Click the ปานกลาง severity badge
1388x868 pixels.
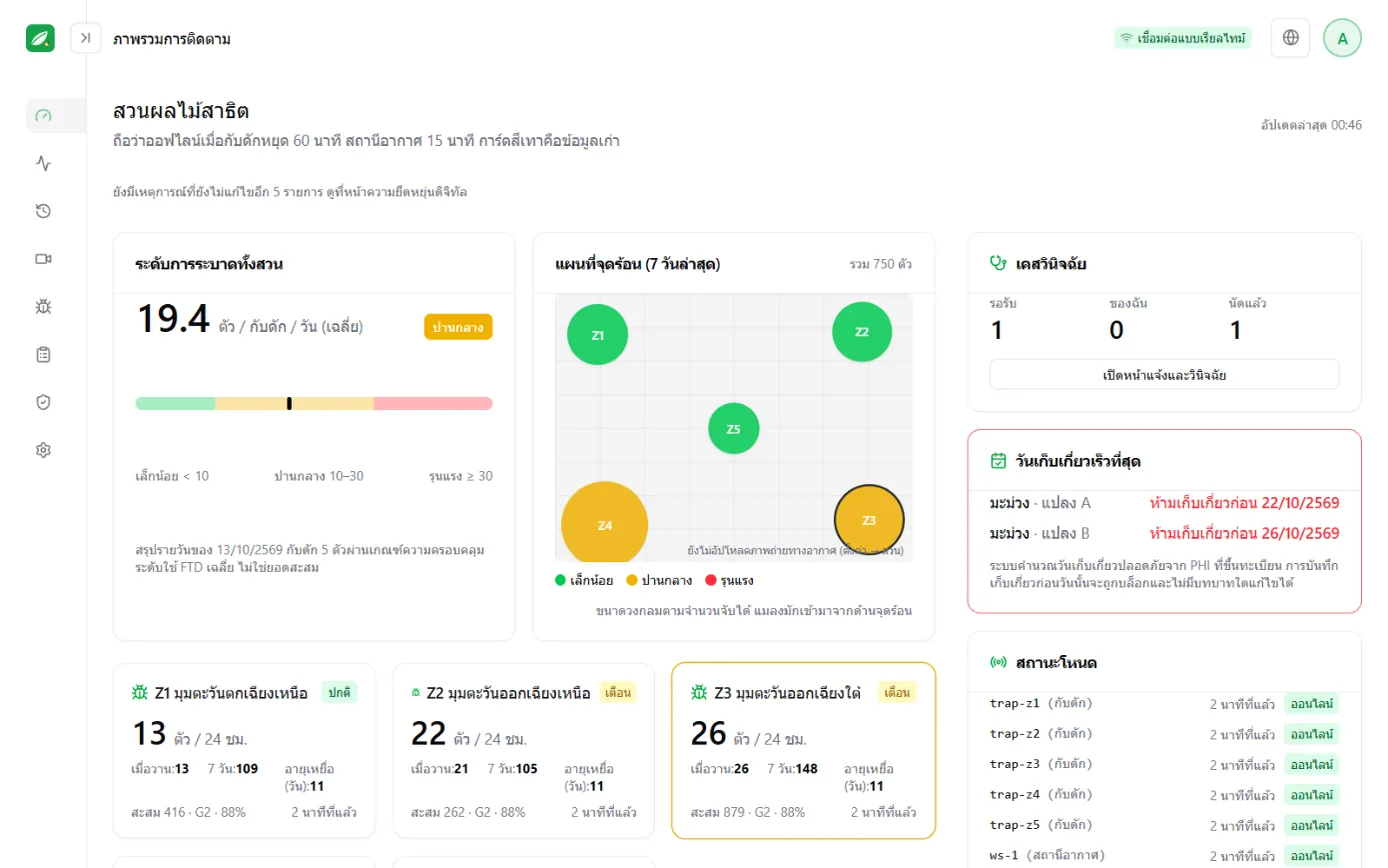tap(458, 327)
